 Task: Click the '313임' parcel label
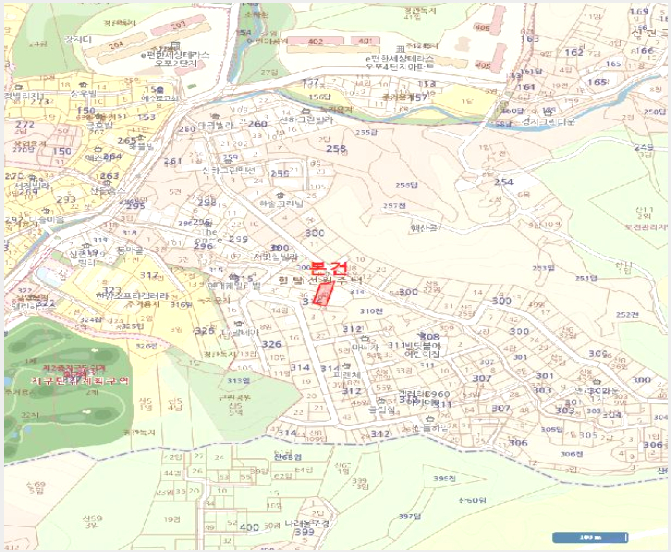click(x=238, y=380)
